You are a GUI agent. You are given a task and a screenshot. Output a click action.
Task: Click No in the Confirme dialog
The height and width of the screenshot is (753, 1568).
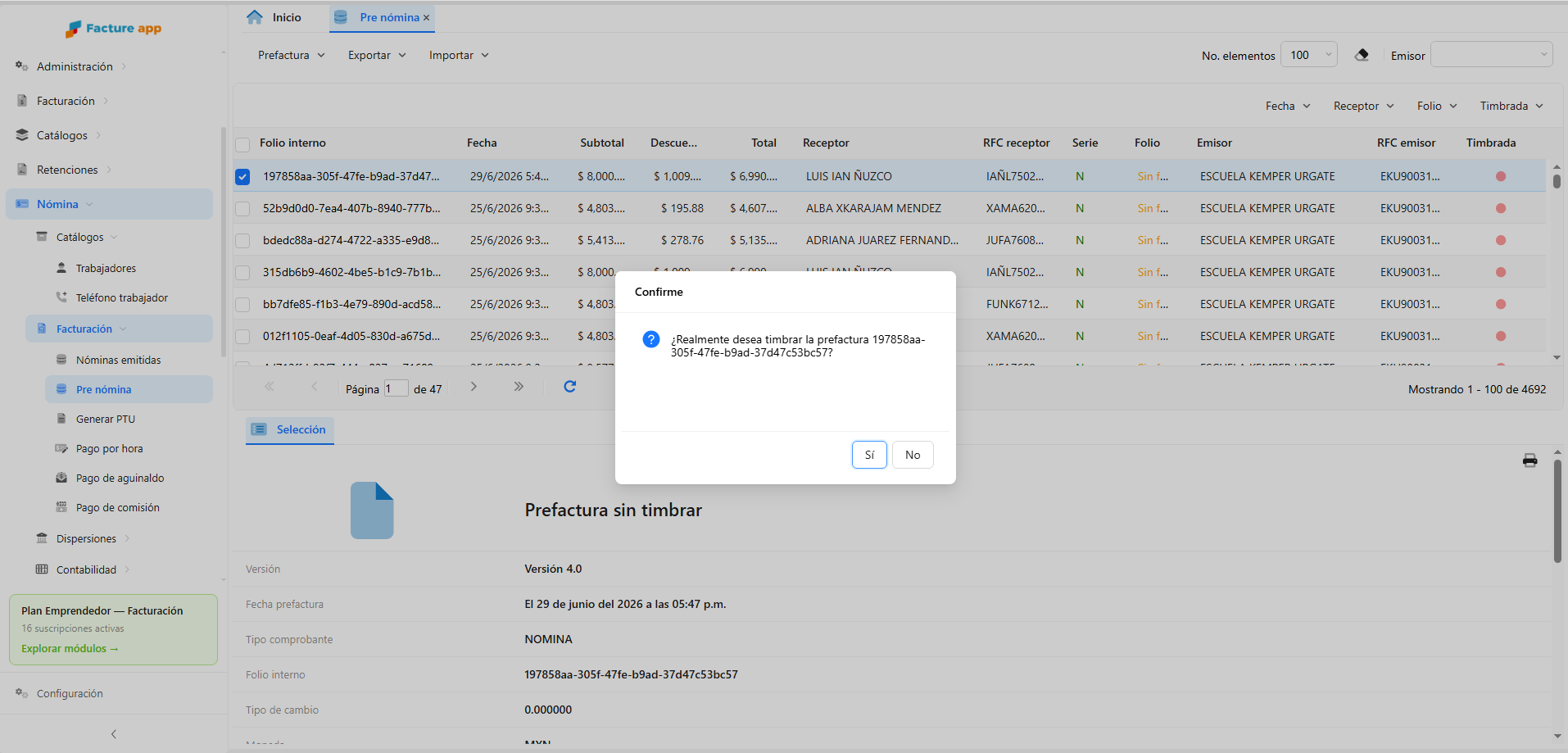913,455
